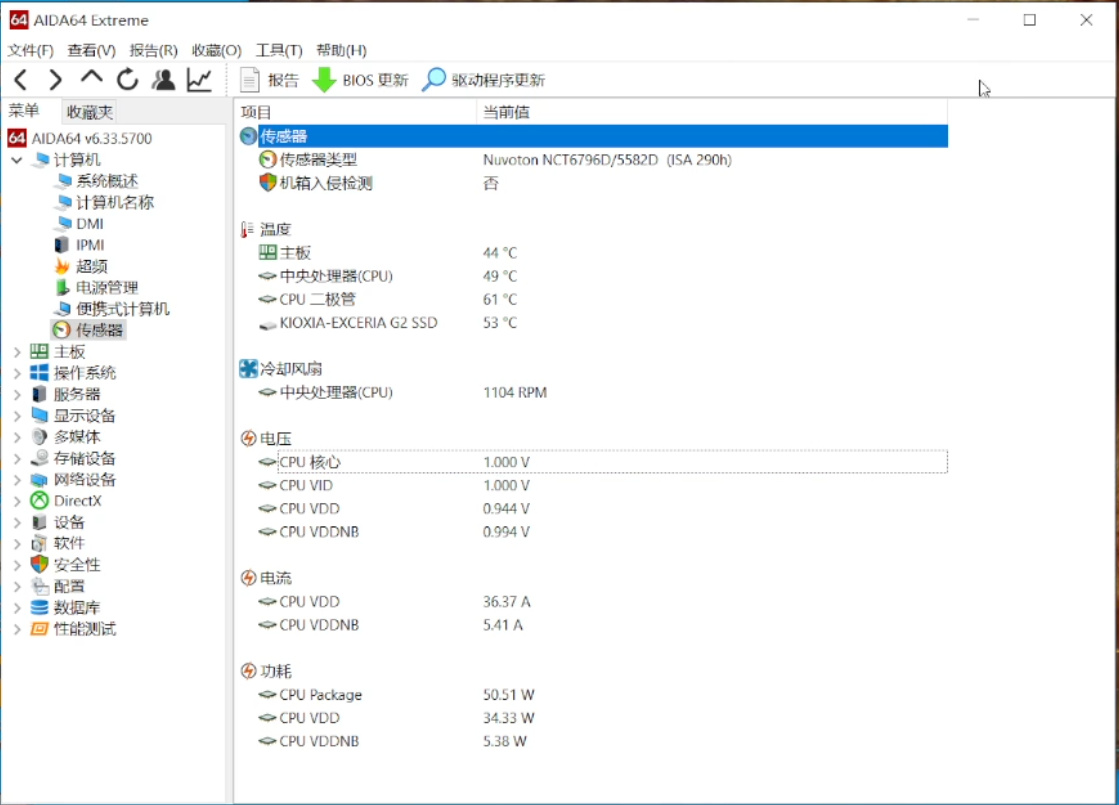Open the user profile toolbar icon
1119x805 pixels.
163,79
